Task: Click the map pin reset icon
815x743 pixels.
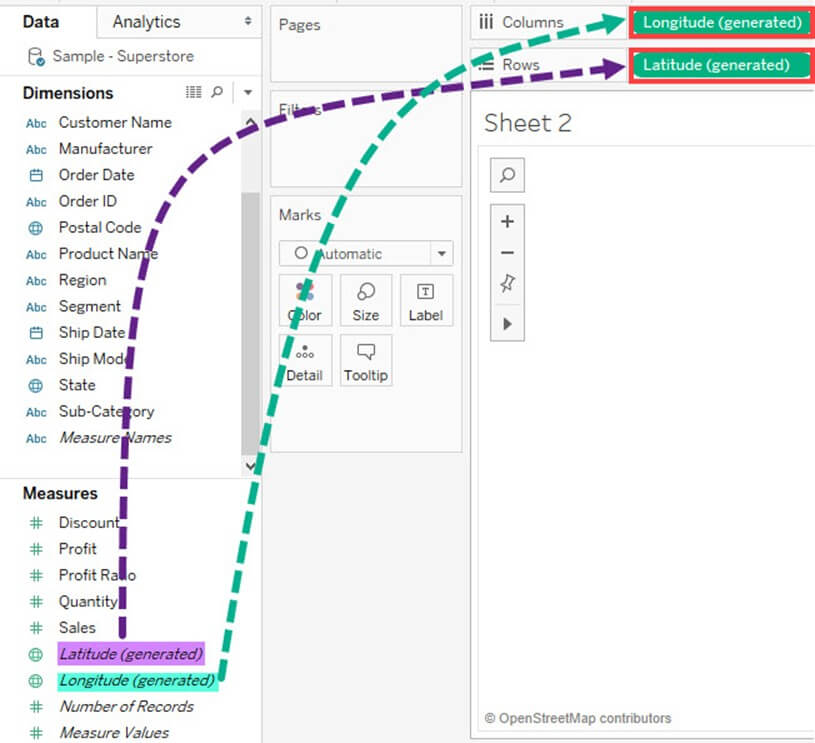Action: tap(507, 285)
